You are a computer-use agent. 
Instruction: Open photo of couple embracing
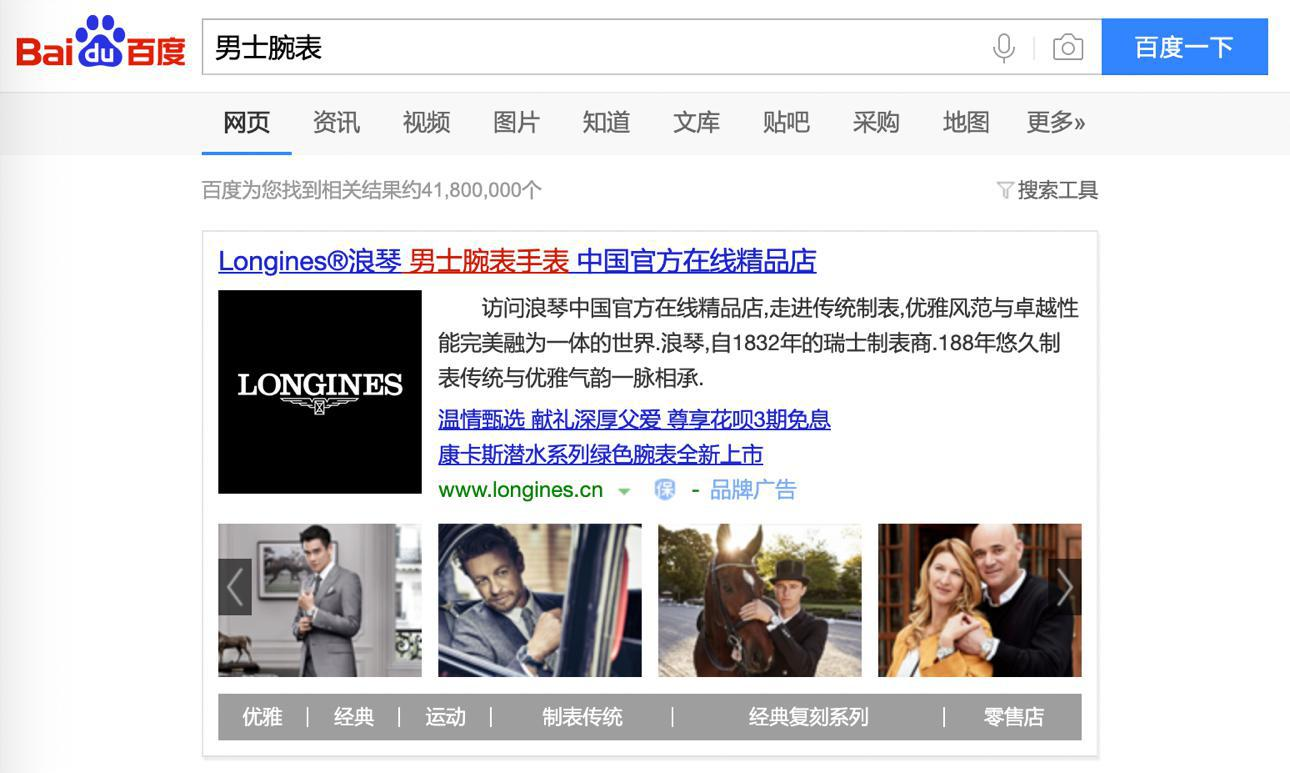(x=980, y=600)
